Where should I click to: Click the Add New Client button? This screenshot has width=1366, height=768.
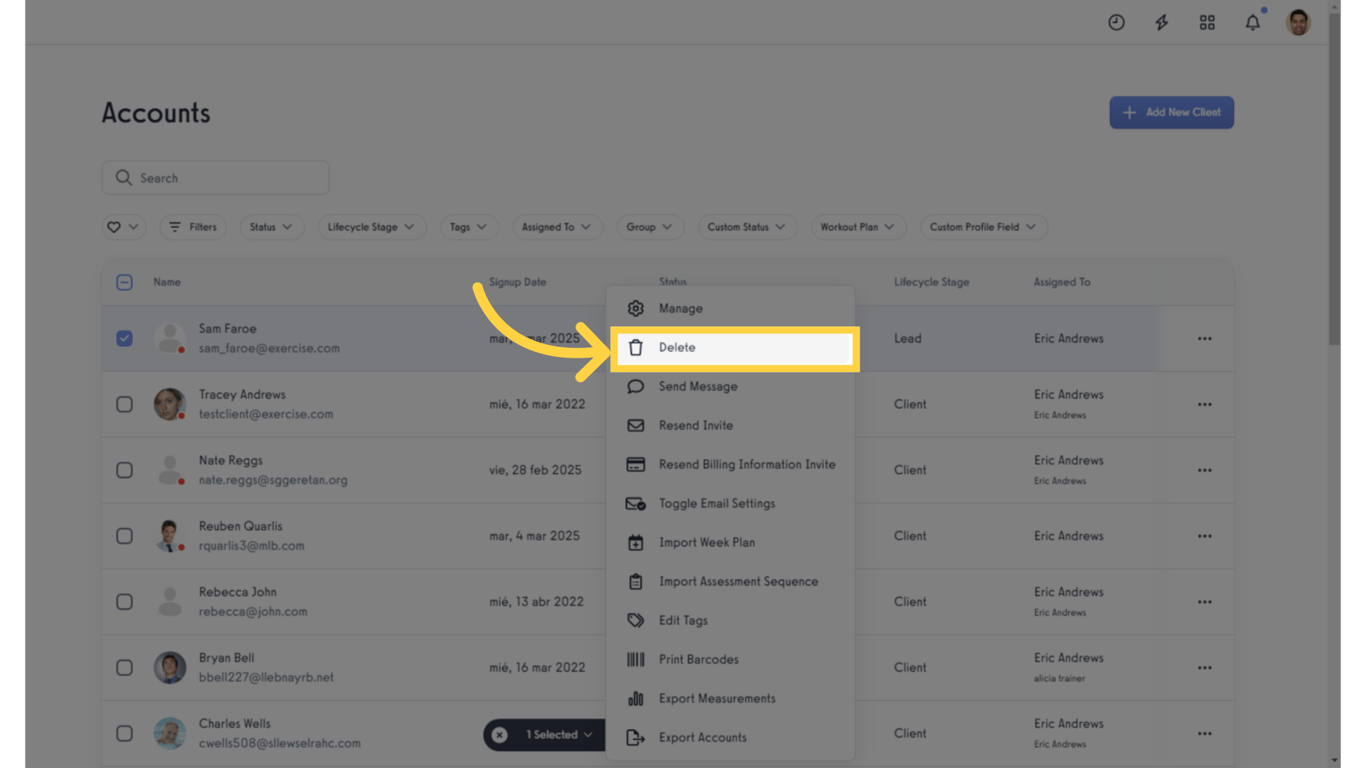point(1171,112)
